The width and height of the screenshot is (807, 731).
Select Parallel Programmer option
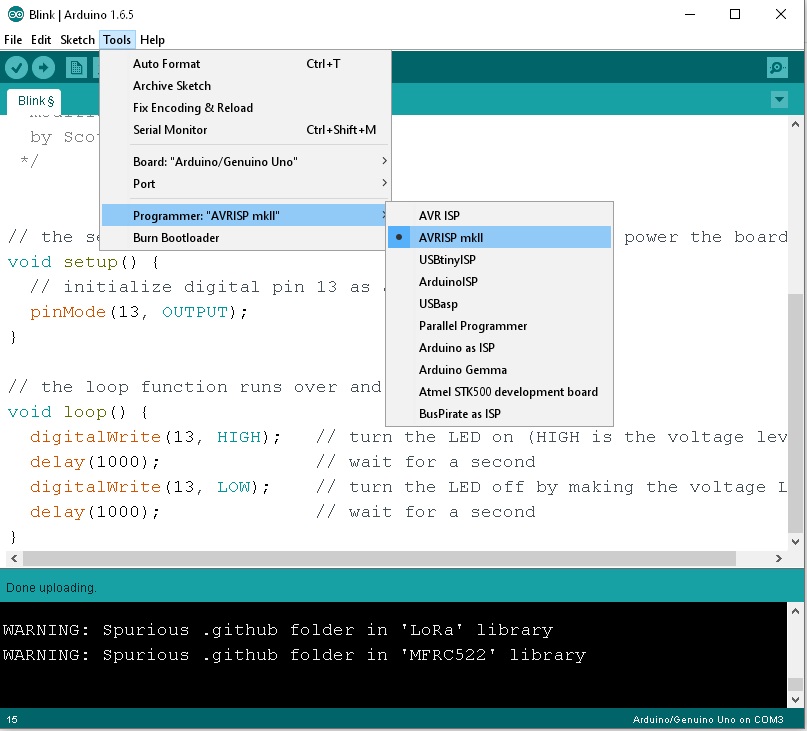click(x=499, y=326)
